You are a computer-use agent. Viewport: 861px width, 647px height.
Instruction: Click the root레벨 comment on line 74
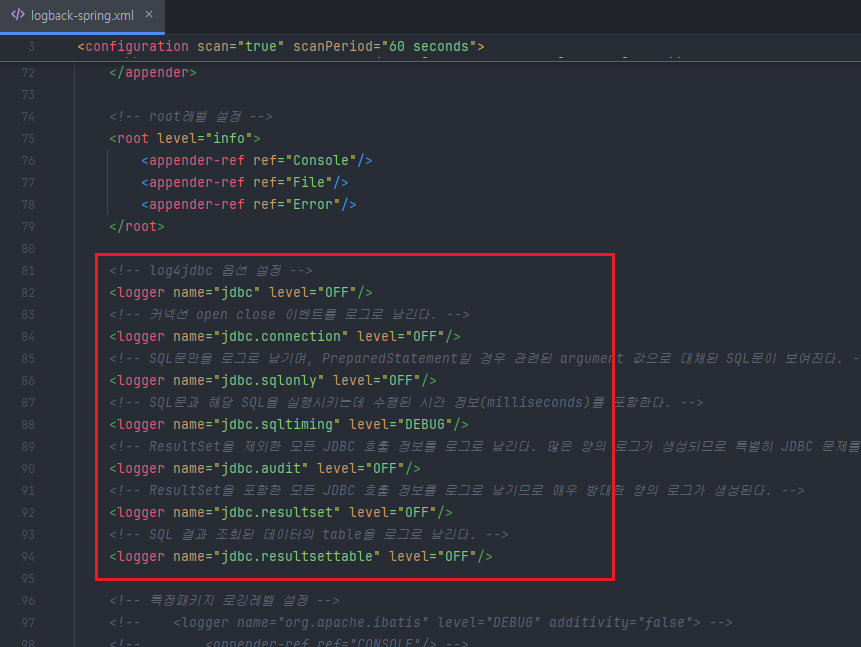[191, 116]
